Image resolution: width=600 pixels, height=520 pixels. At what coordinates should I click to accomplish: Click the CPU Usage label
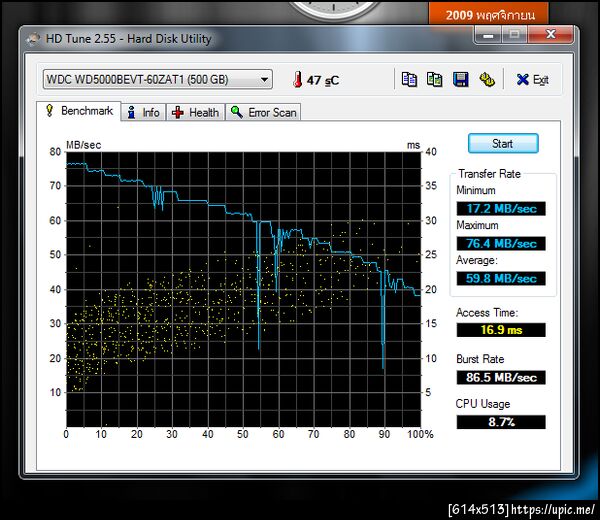[x=483, y=404]
